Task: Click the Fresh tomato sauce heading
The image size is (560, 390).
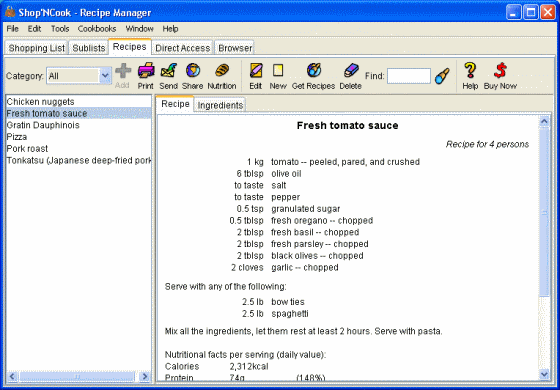Action: coord(348,126)
